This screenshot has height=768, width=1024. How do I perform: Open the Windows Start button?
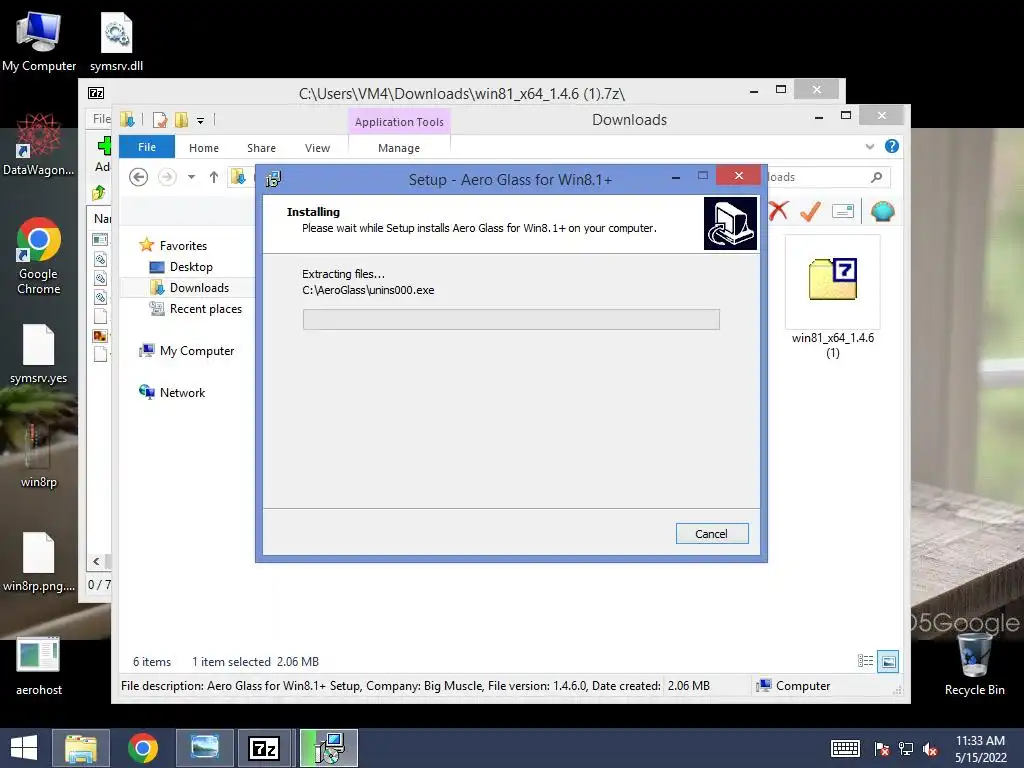click(x=24, y=748)
